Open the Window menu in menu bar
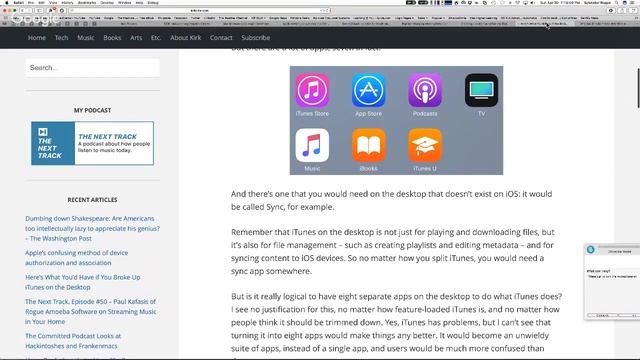 124,3
